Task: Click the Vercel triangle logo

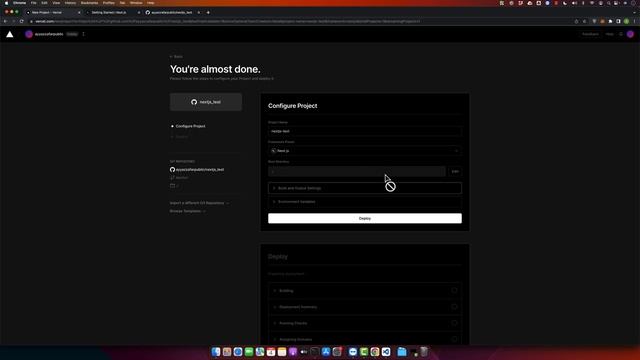Action: pos(10,34)
